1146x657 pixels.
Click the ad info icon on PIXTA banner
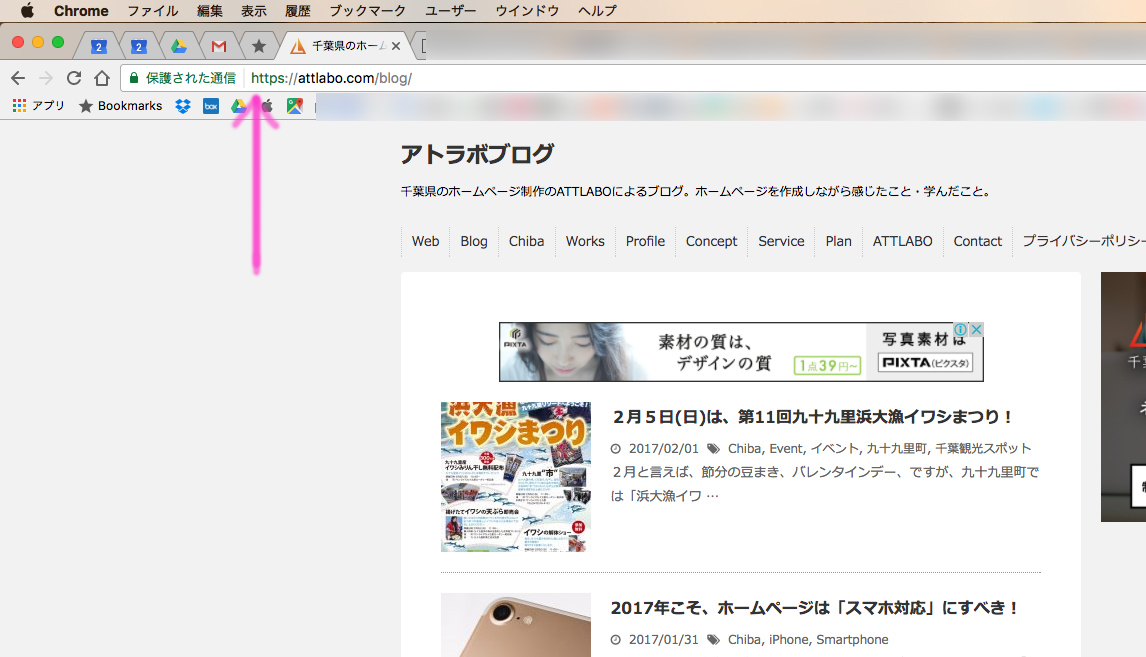click(x=960, y=330)
